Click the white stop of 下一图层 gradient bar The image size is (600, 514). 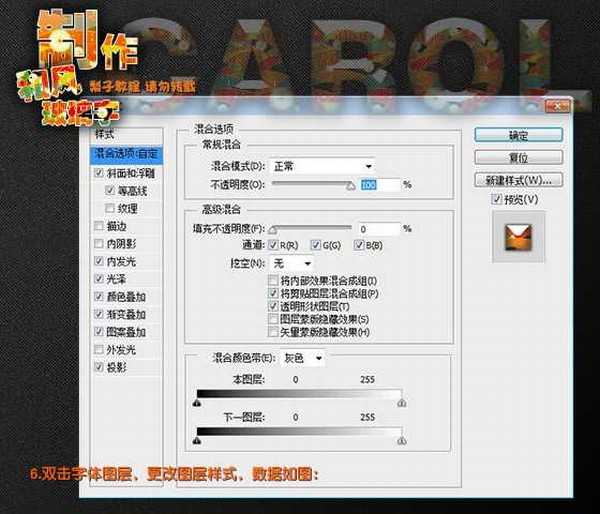tap(401, 440)
